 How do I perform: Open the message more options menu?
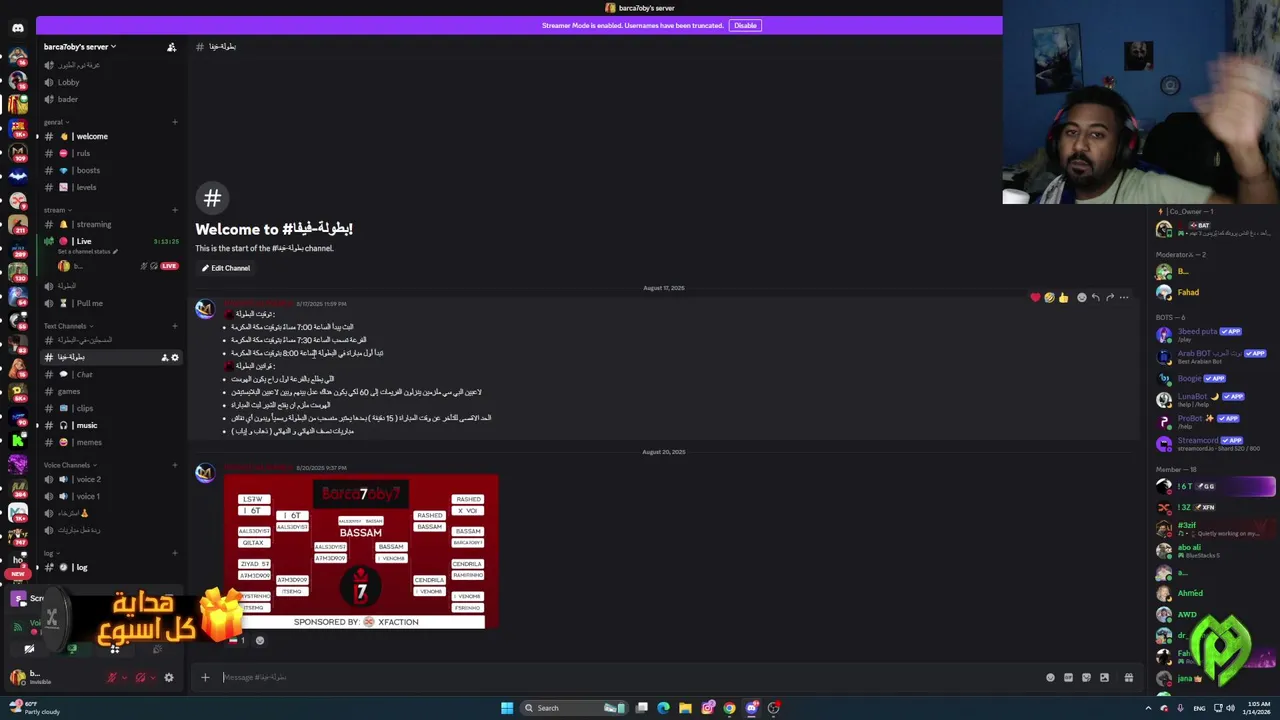pos(1124,297)
